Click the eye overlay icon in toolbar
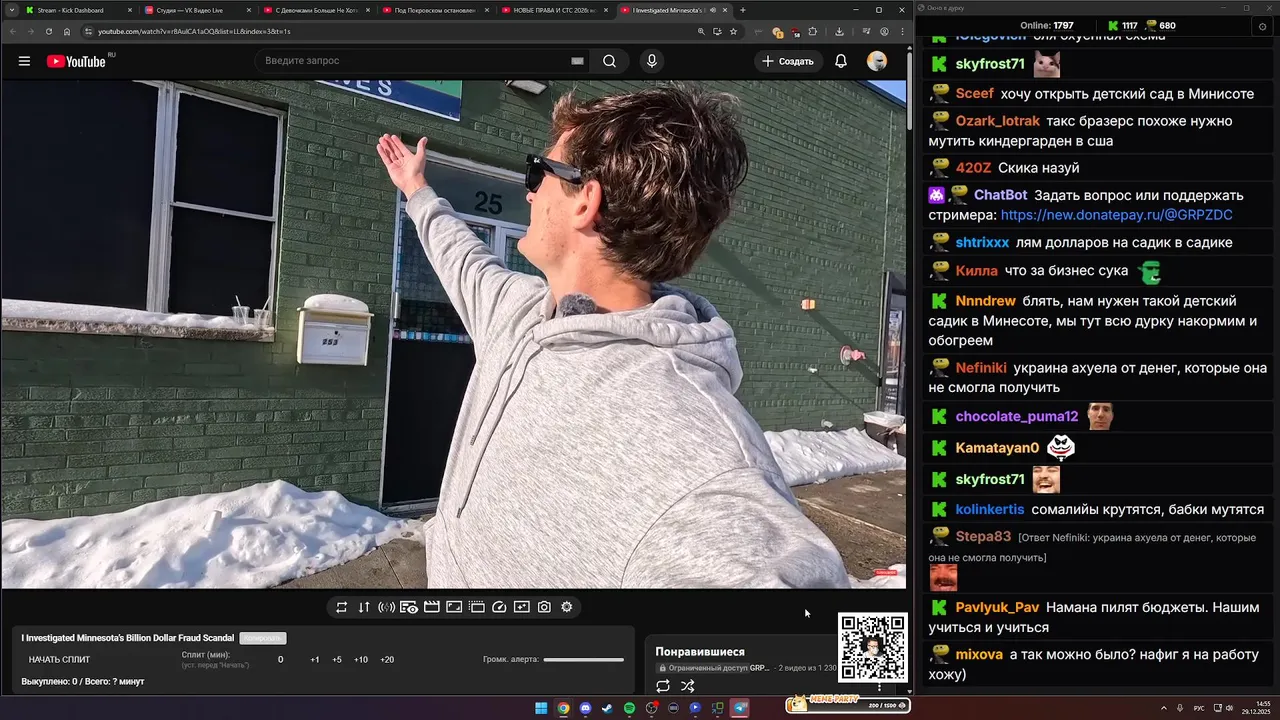The image size is (1280, 720). pos(409,607)
